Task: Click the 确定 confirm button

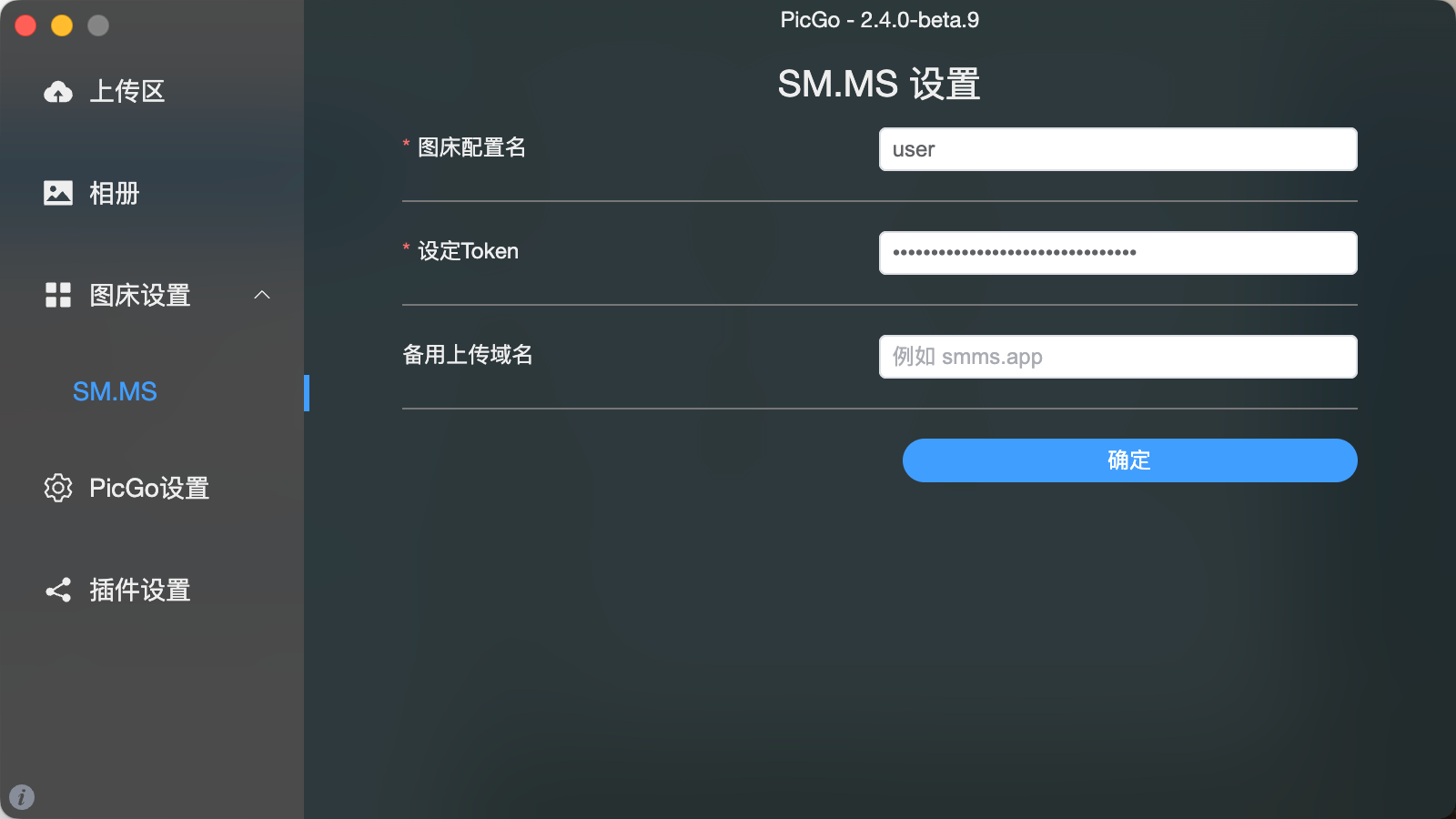Action: tap(1130, 460)
